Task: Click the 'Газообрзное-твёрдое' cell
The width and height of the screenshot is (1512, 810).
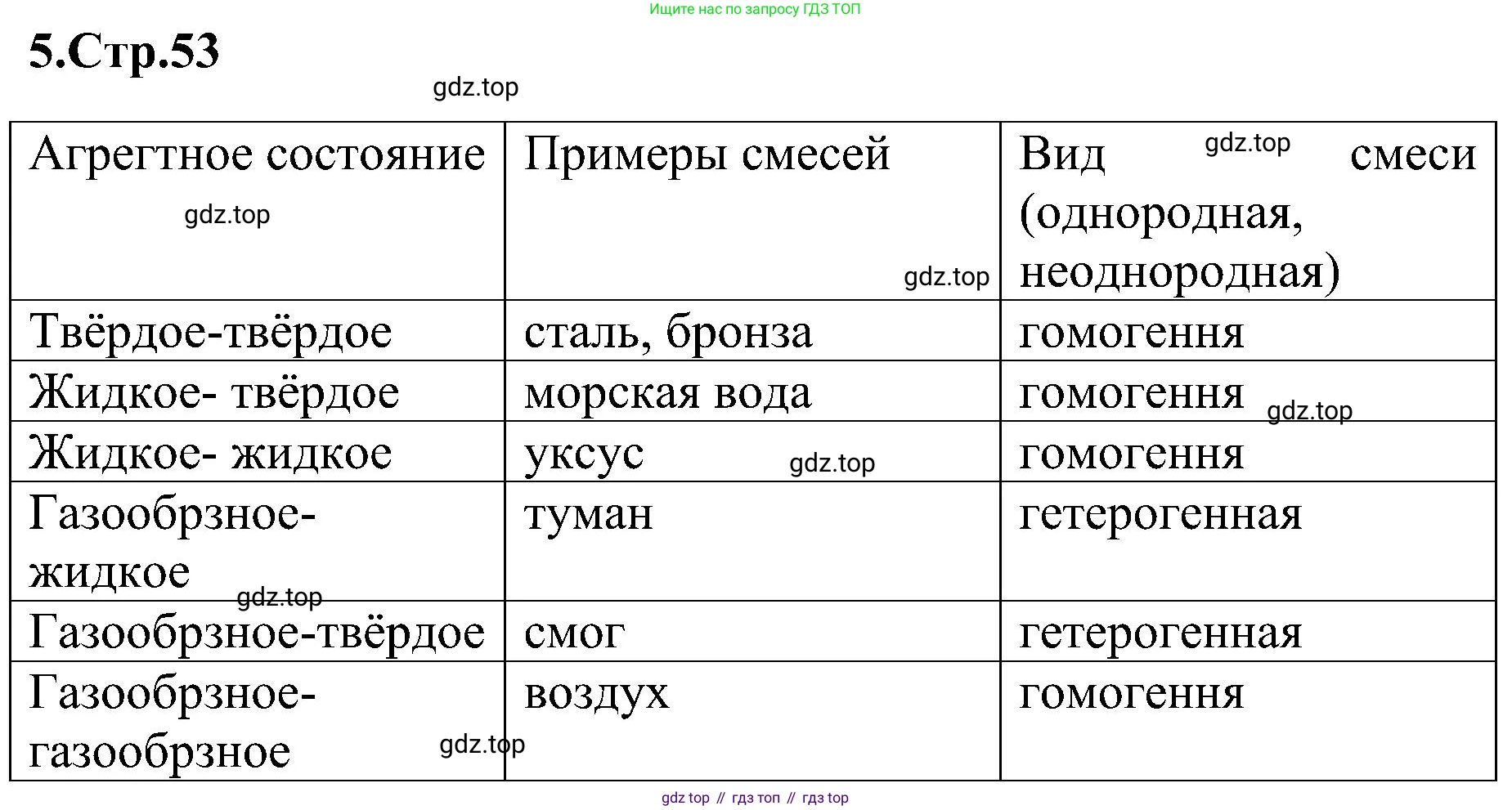Action: click(257, 633)
